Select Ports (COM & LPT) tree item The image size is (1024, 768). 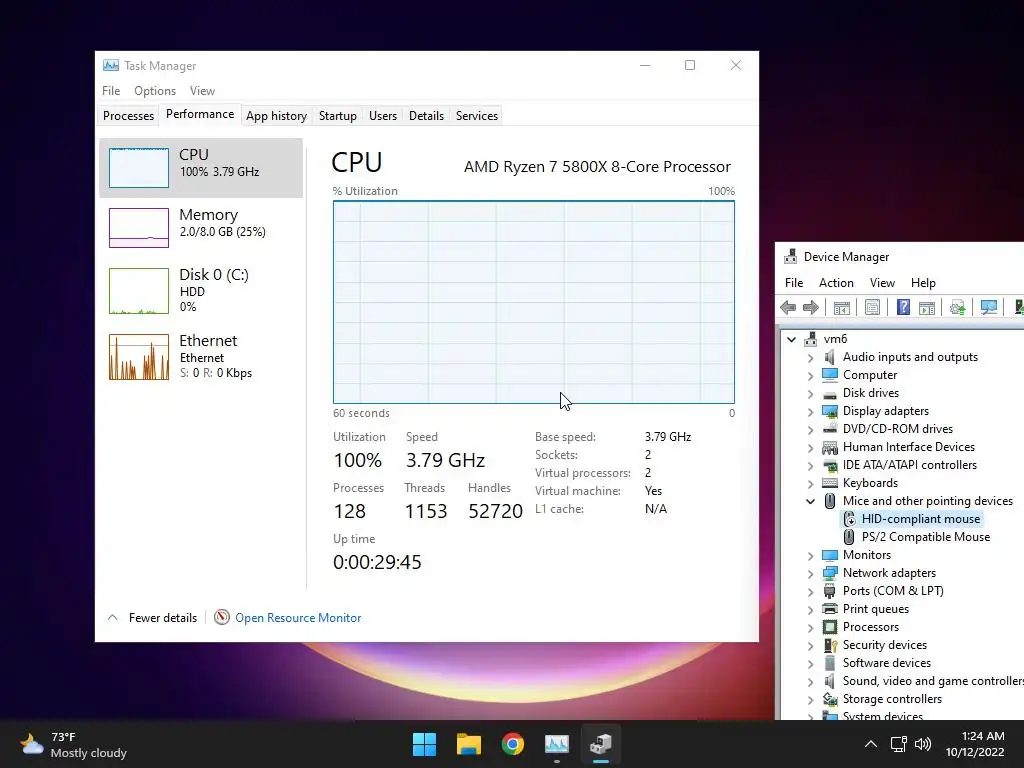point(893,590)
